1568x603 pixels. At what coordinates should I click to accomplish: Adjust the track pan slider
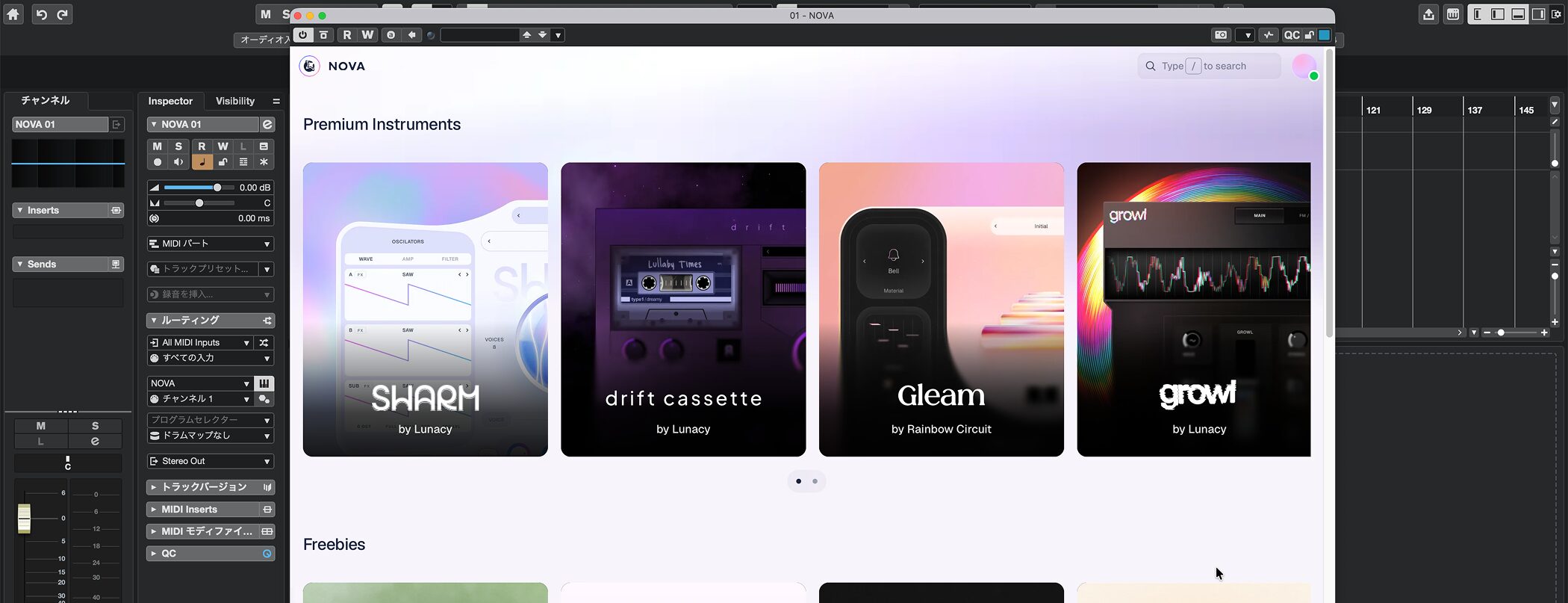[x=199, y=203]
